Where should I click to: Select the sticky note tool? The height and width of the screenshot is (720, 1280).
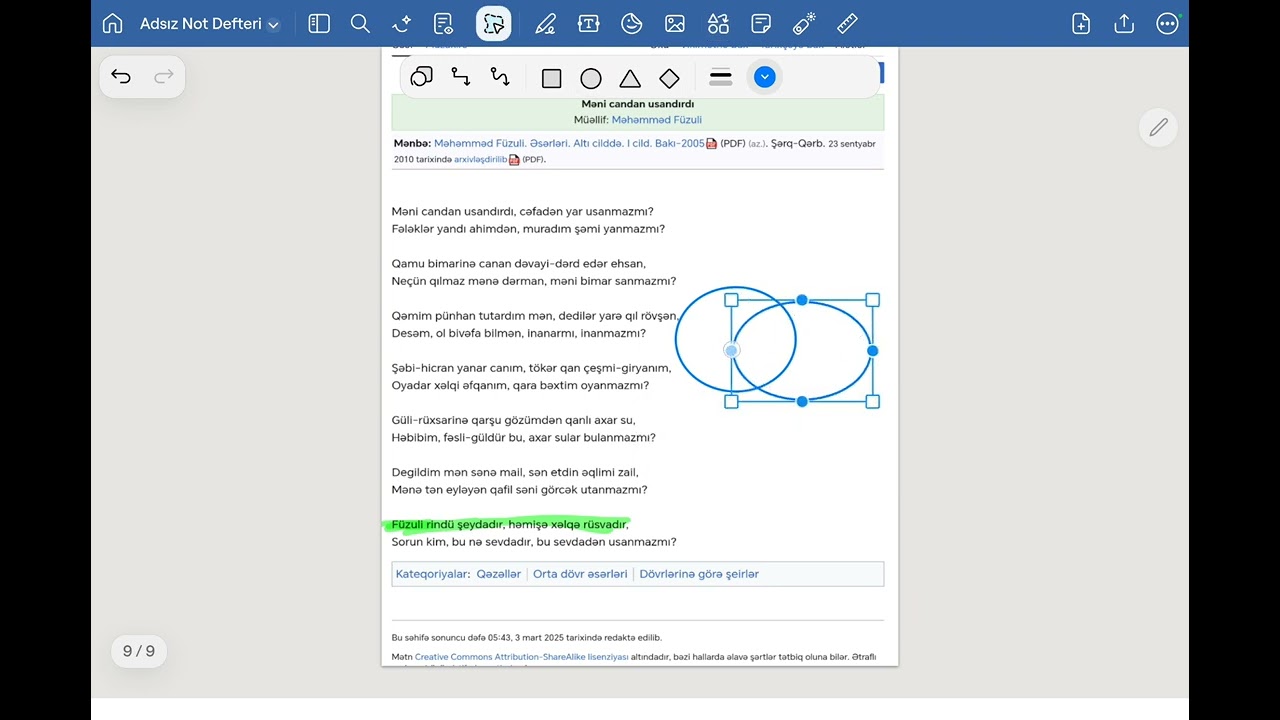(761, 24)
